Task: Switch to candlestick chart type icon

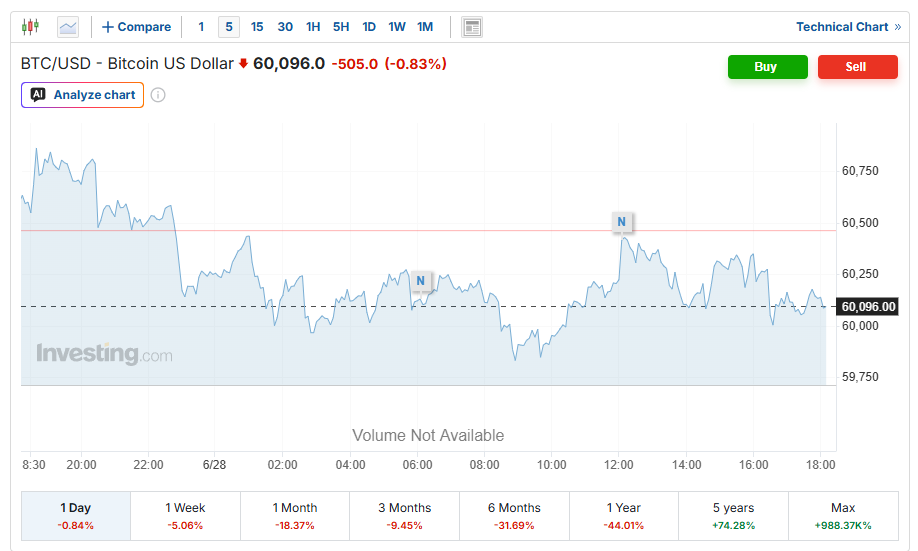Action: [x=30, y=27]
